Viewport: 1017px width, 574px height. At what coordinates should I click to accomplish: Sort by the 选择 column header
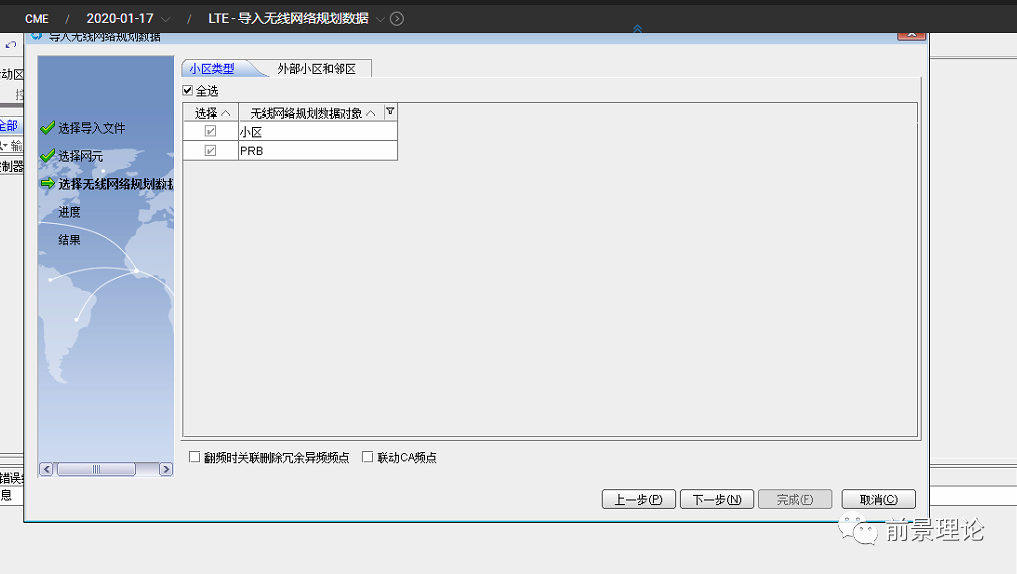[211, 113]
